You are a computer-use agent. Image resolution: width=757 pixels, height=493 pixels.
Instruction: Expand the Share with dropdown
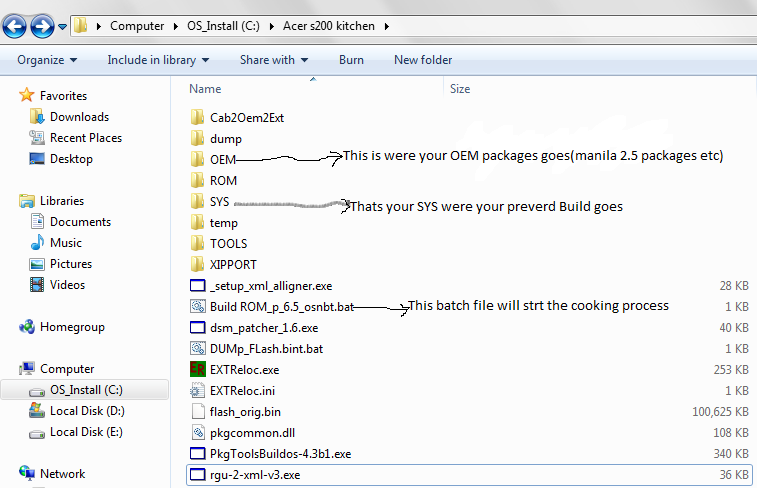tap(273, 60)
